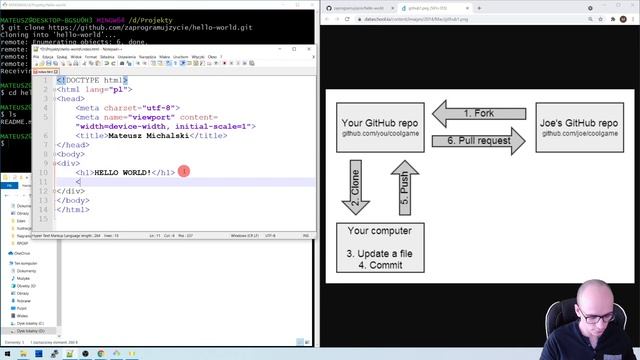Open the Plik menu in Notepad++
Screen dimensions: 640x360
click(x=36, y=57)
